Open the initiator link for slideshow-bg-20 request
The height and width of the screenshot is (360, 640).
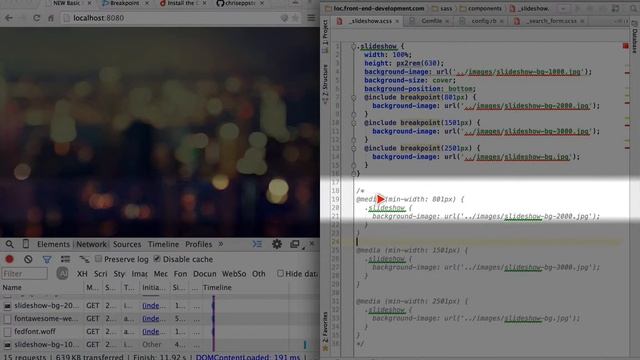(x=153, y=305)
